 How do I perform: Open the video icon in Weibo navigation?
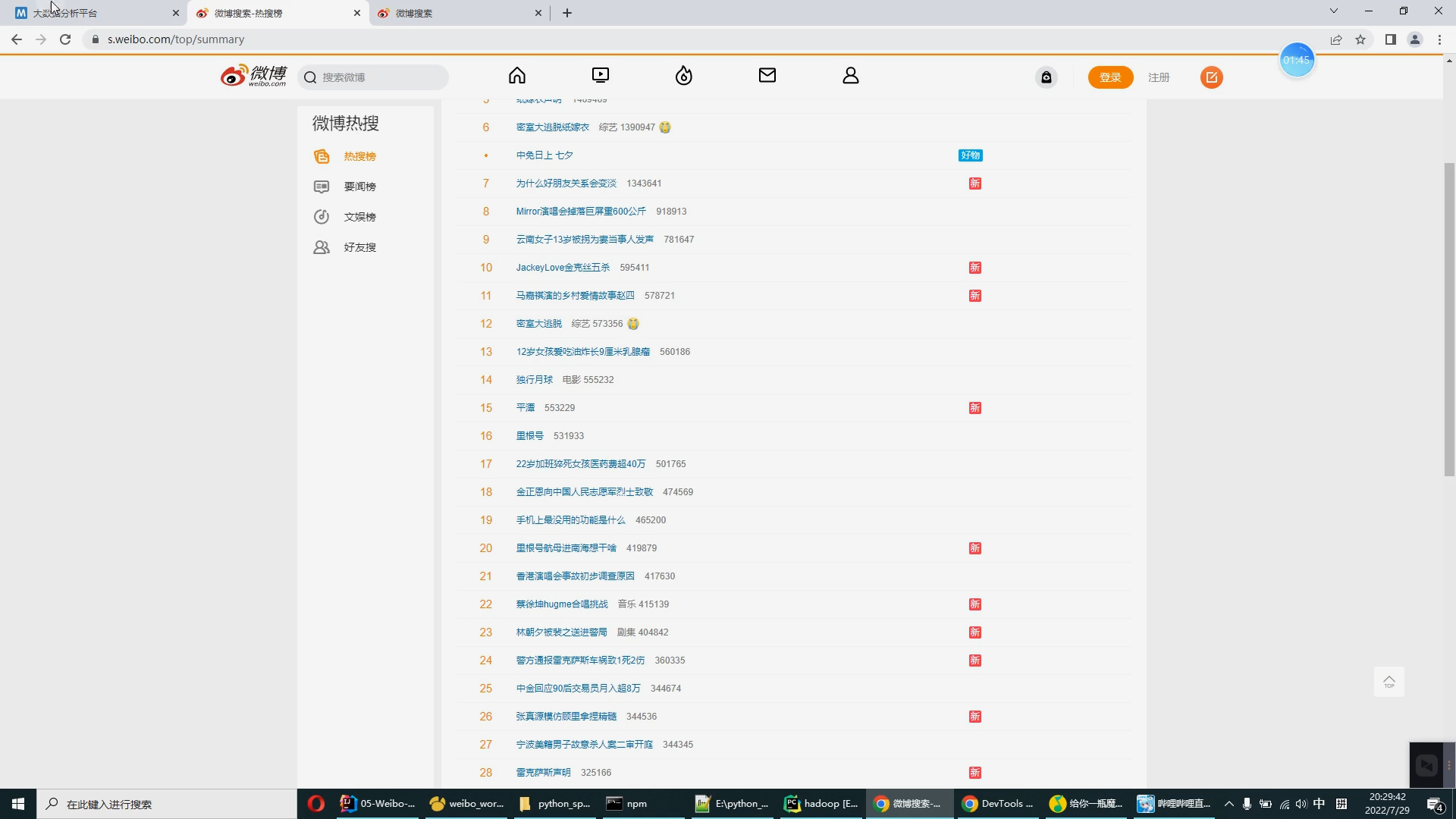(x=601, y=76)
